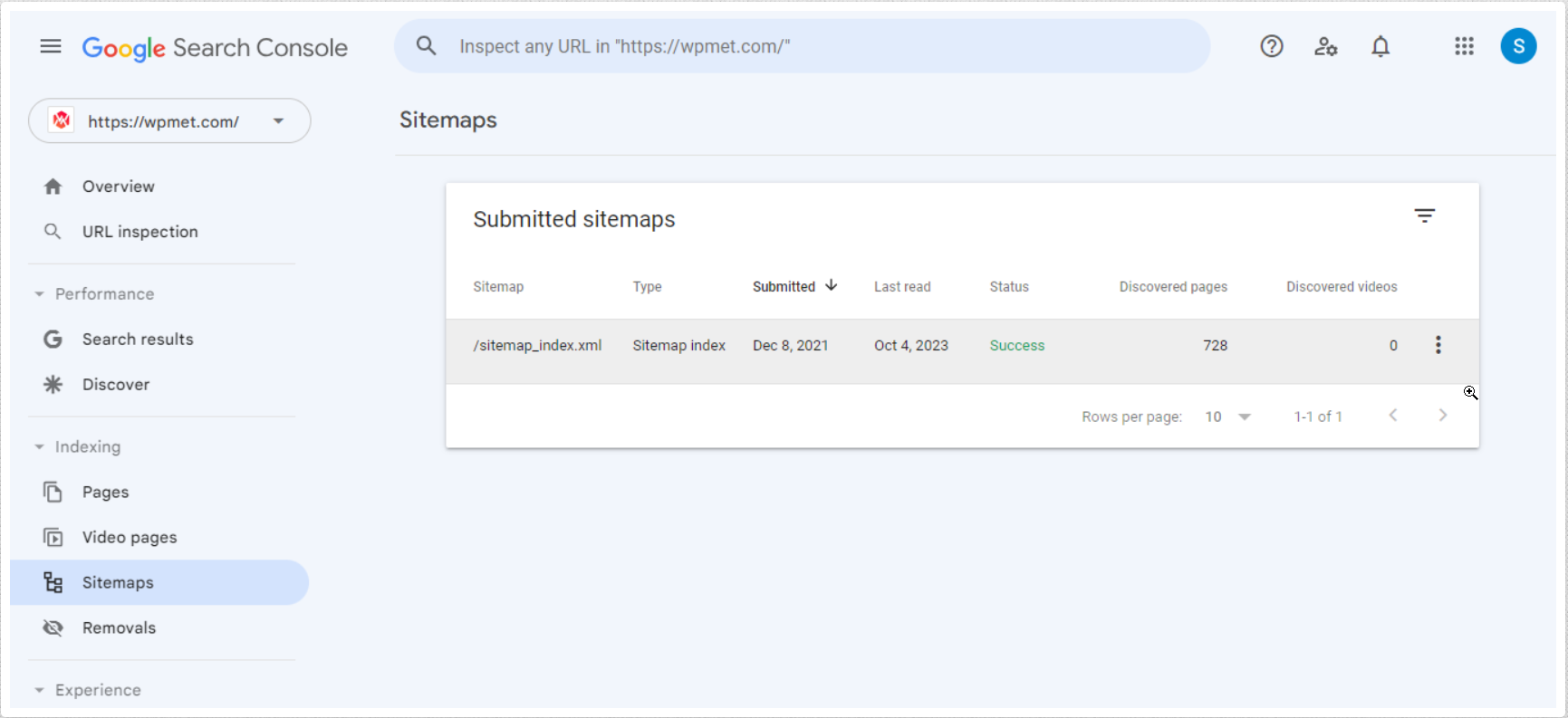Viewport: 1568px width, 718px height.
Task: Open Search results report
Action: [x=138, y=340]
